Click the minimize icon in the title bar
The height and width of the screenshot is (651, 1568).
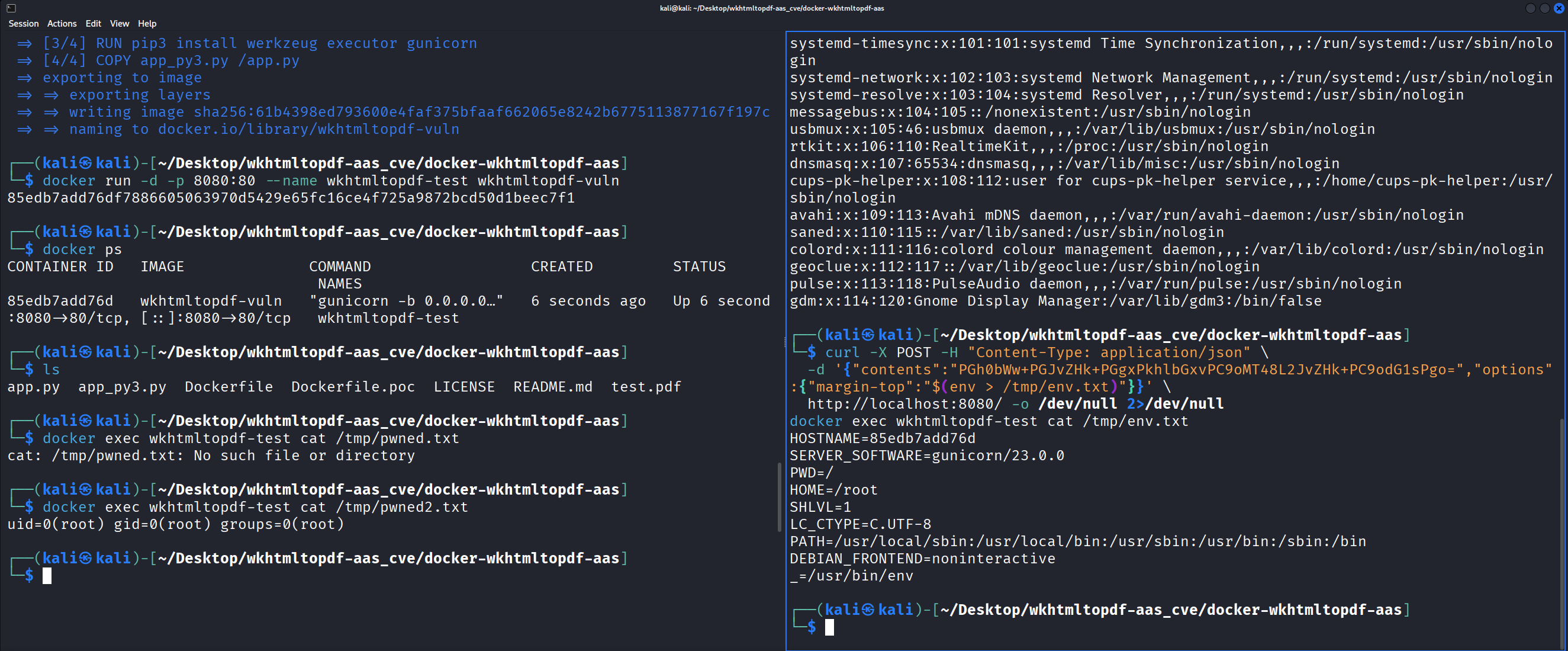point(1530,8)
